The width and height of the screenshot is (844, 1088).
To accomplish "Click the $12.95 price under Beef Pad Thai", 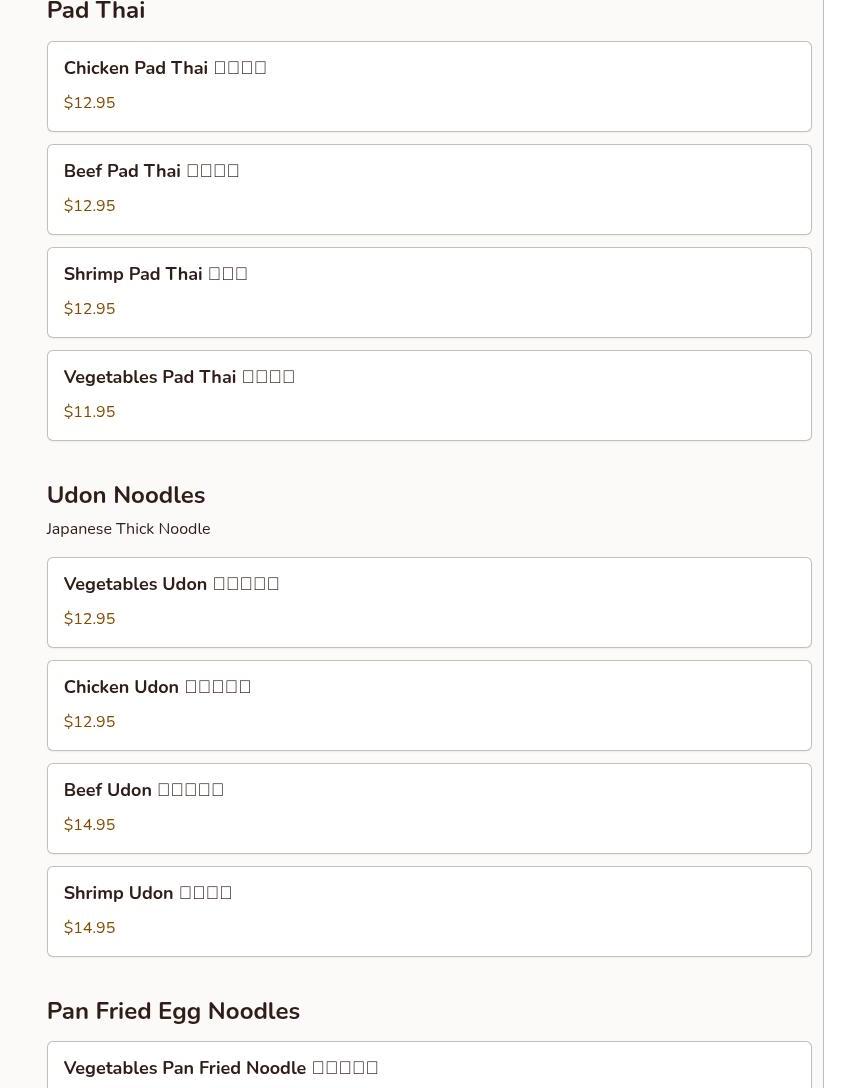I will pyautogui.click(x=89, y=206).
